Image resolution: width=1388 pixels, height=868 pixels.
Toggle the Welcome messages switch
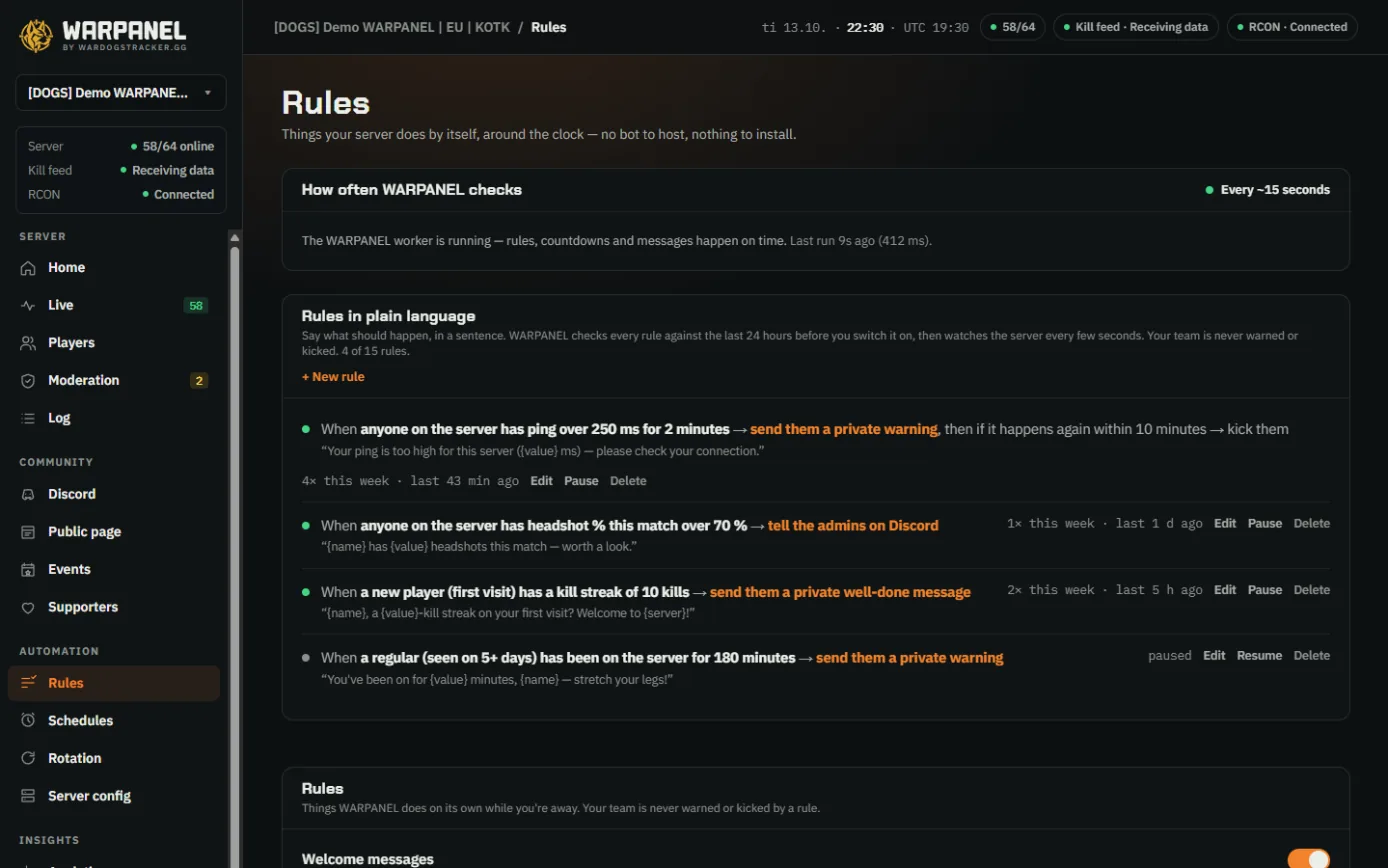click(x=1308, y=859)
